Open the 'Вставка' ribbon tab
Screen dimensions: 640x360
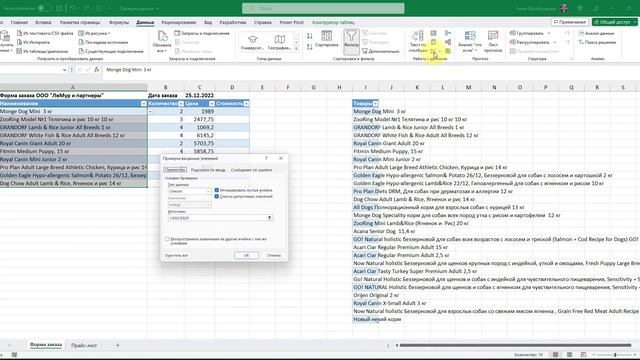tap(43, 22)
